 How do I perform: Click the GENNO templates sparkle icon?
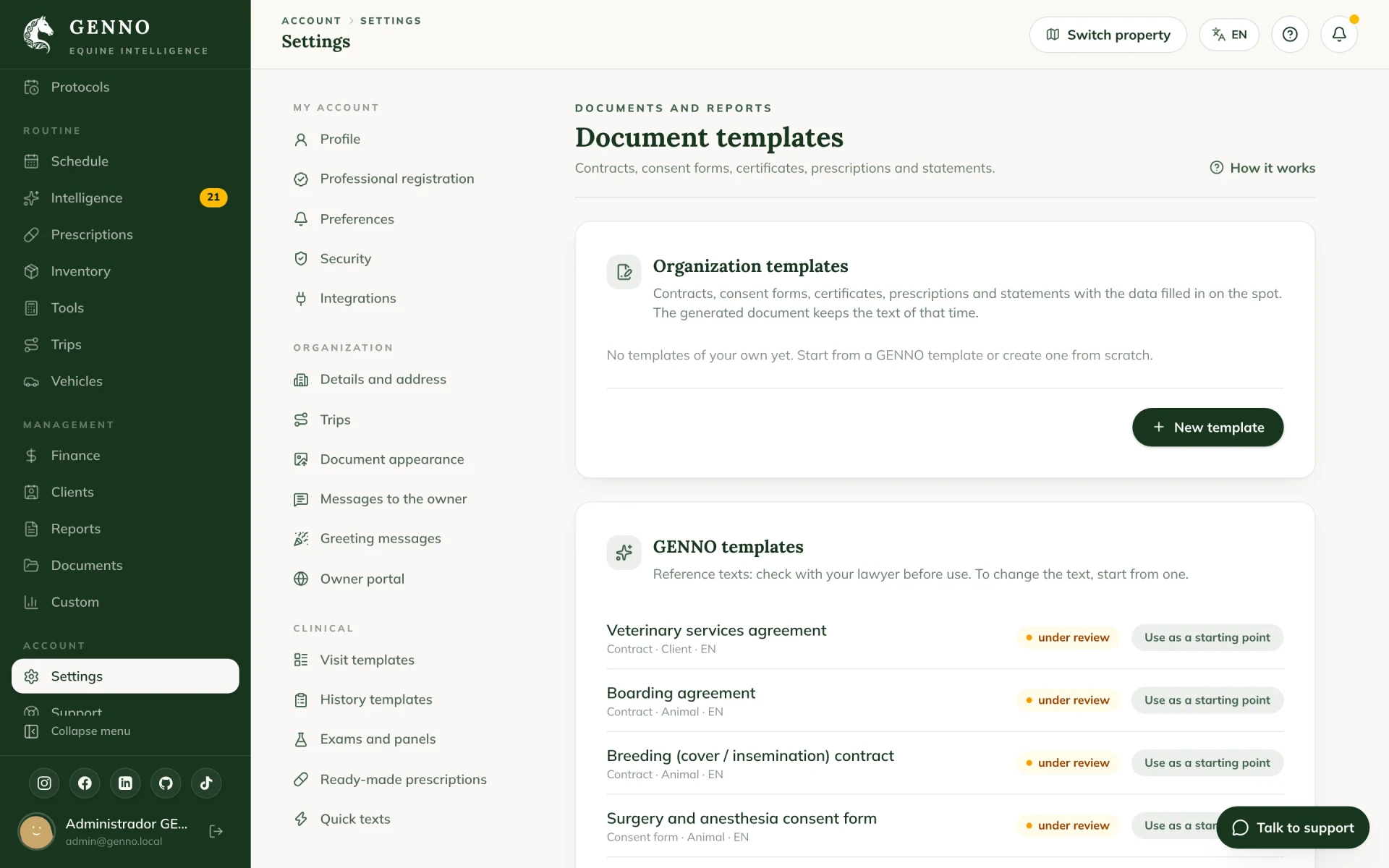(x=624, y=553)
